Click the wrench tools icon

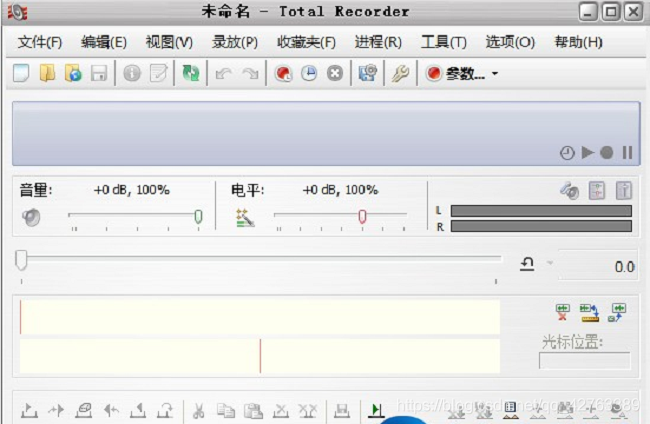tap(400, 73)
